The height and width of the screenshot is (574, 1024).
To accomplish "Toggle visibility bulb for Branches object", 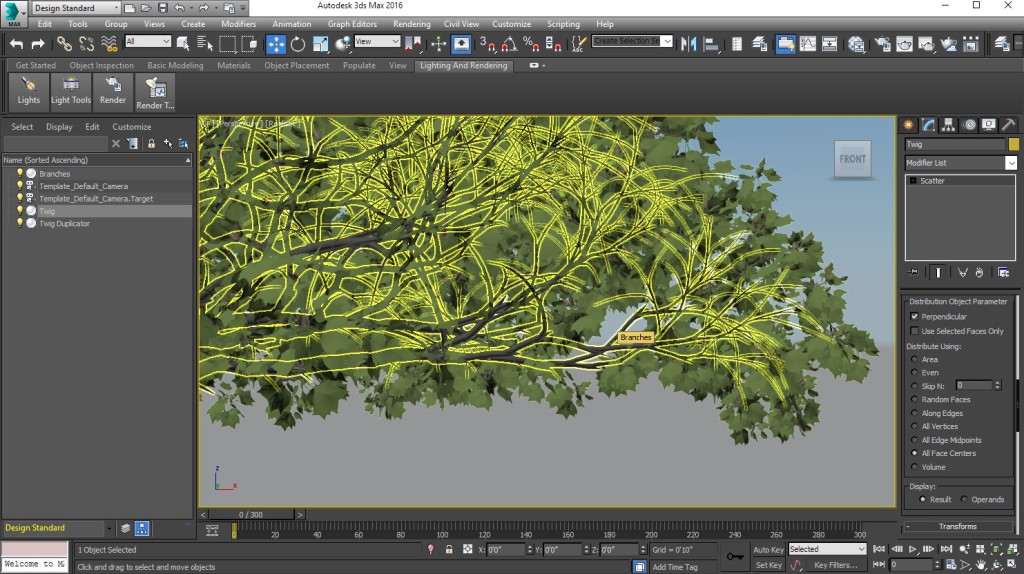I will tap(20, 173).
